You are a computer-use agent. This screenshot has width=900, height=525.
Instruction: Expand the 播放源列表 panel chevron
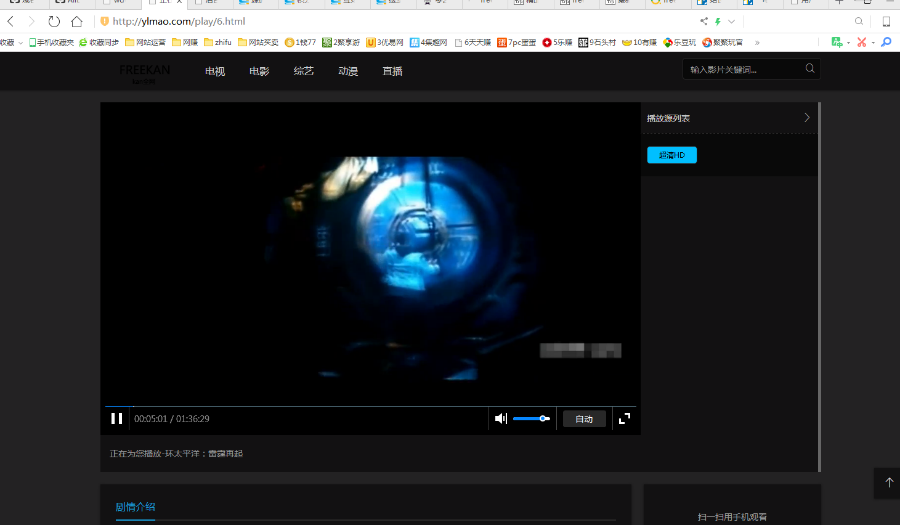tap(807, 118)
